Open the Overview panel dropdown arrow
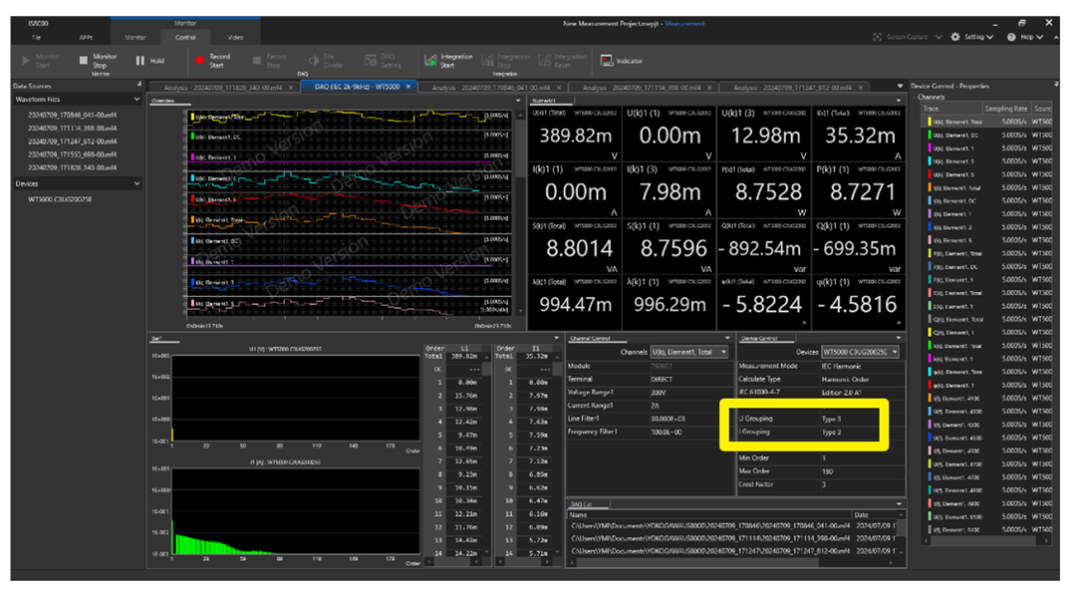The width and height of the screenshot is (1080, 592). (x=519, y=101)
